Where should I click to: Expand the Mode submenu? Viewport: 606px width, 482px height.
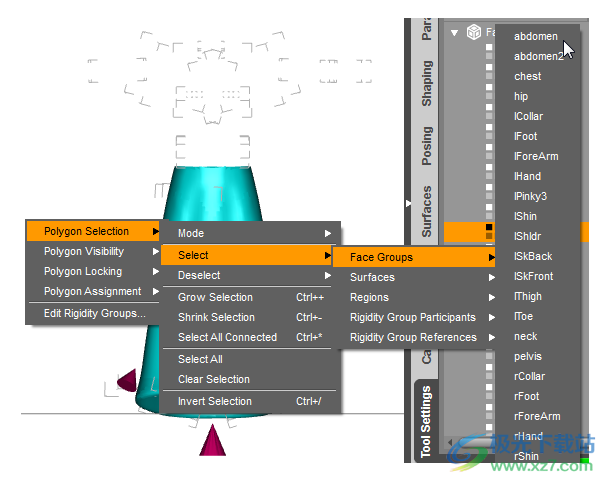250,233
